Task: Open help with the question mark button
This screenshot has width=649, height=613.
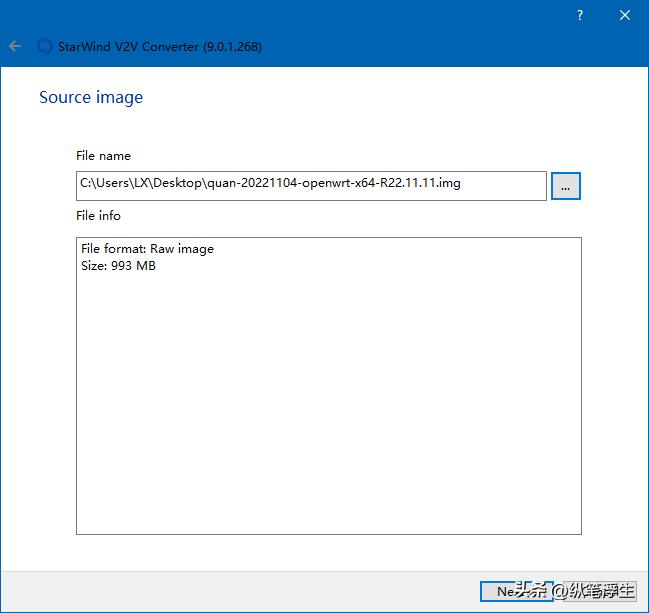Action: pos(580,15)
